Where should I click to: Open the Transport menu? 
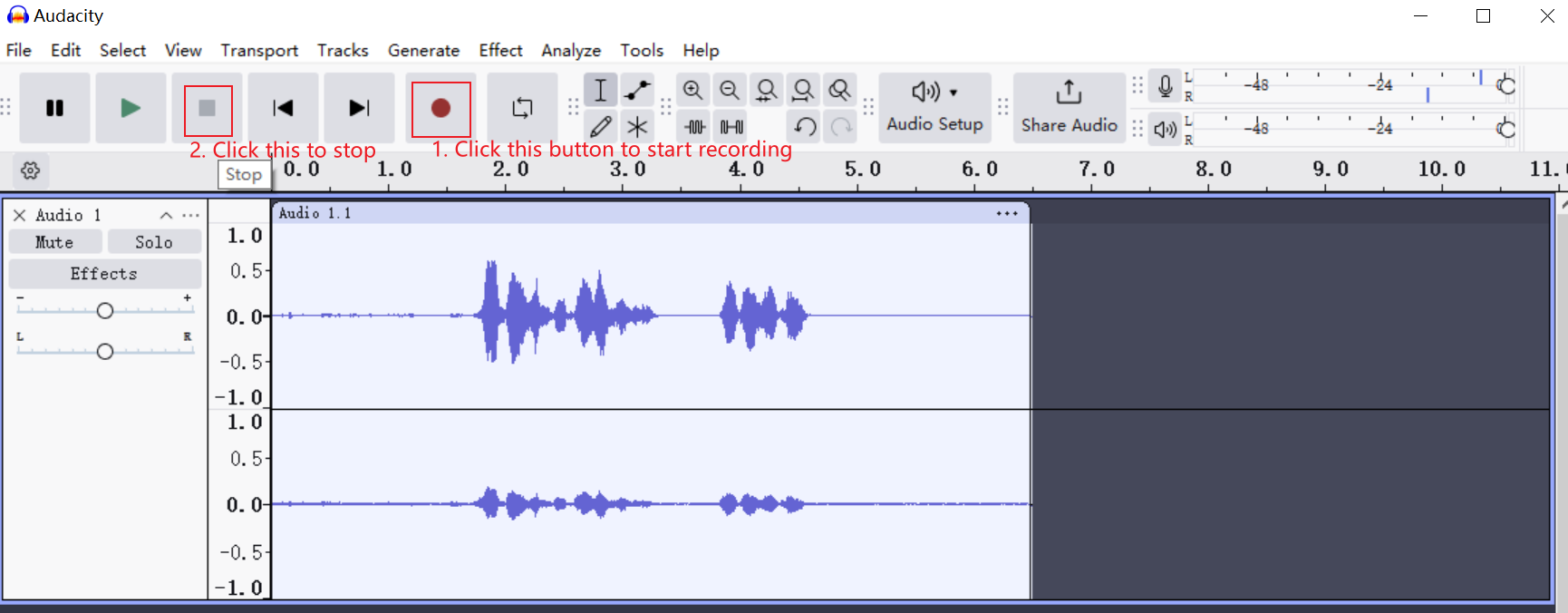[259, 50]
